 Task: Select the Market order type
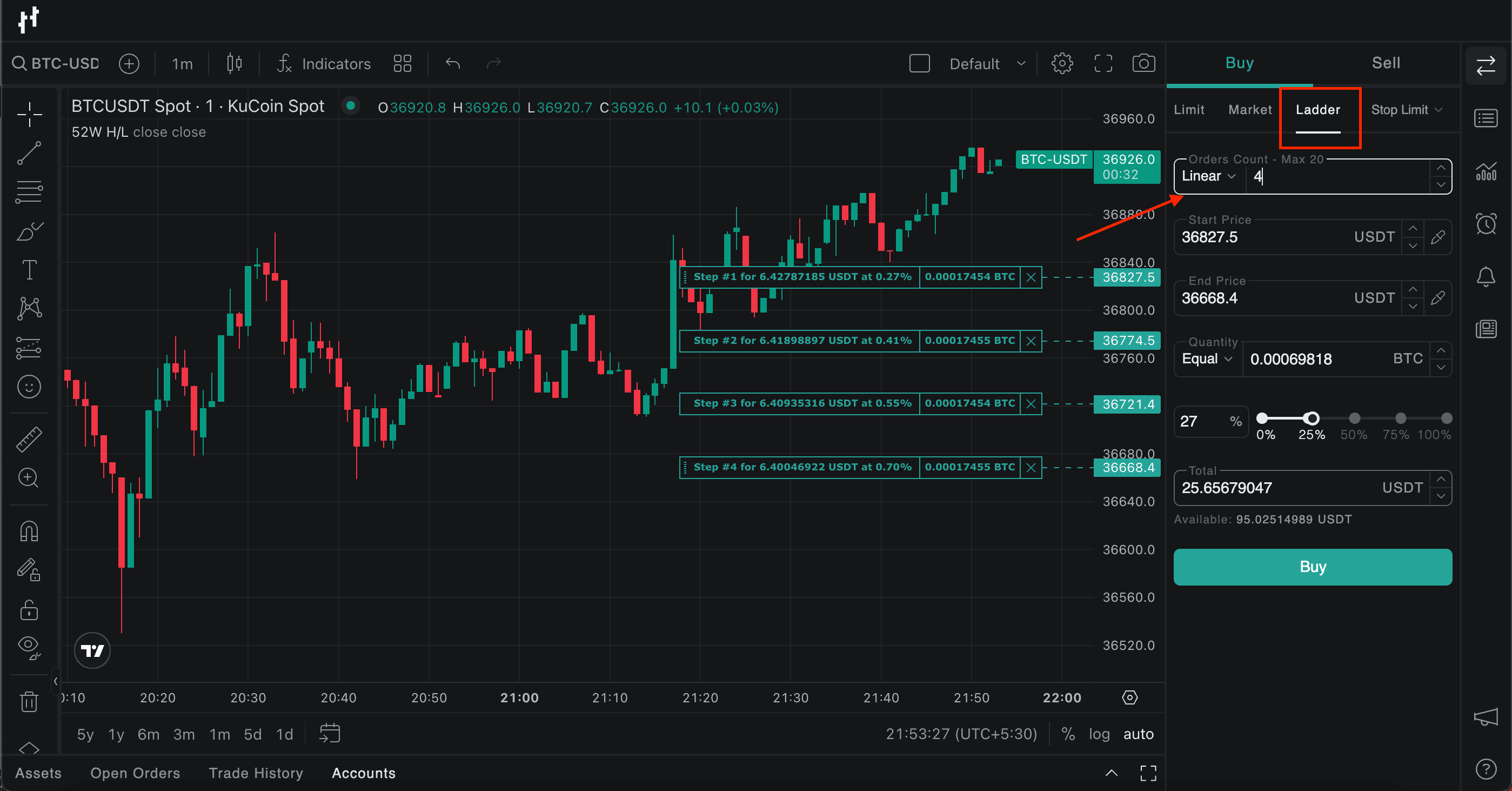click(x=1249, y=110)
